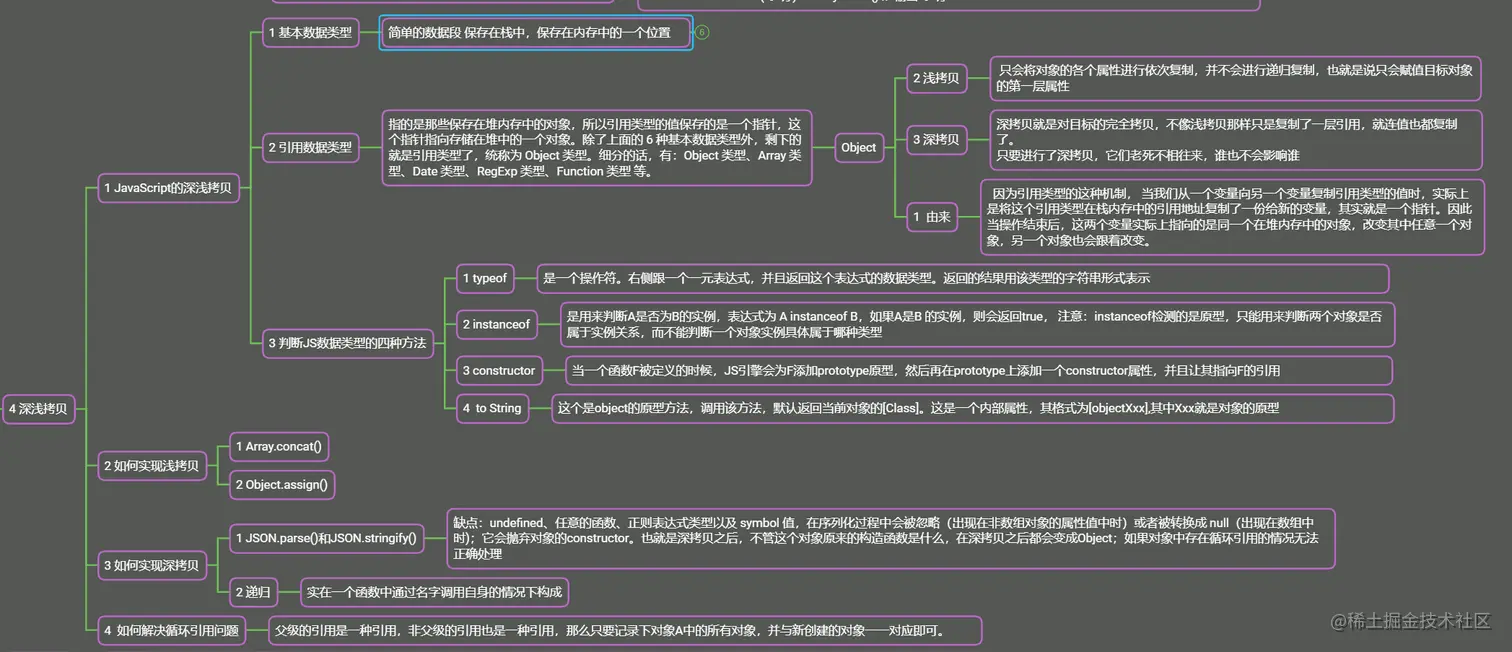Select node "2 Object.assign()"
This screenshot has width=1512, height=652.
(282, 485)
